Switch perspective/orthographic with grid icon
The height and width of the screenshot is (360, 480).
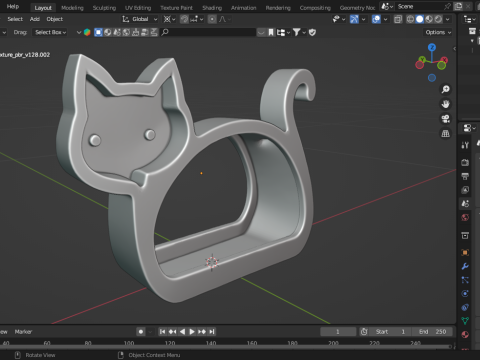click(445, 134)
